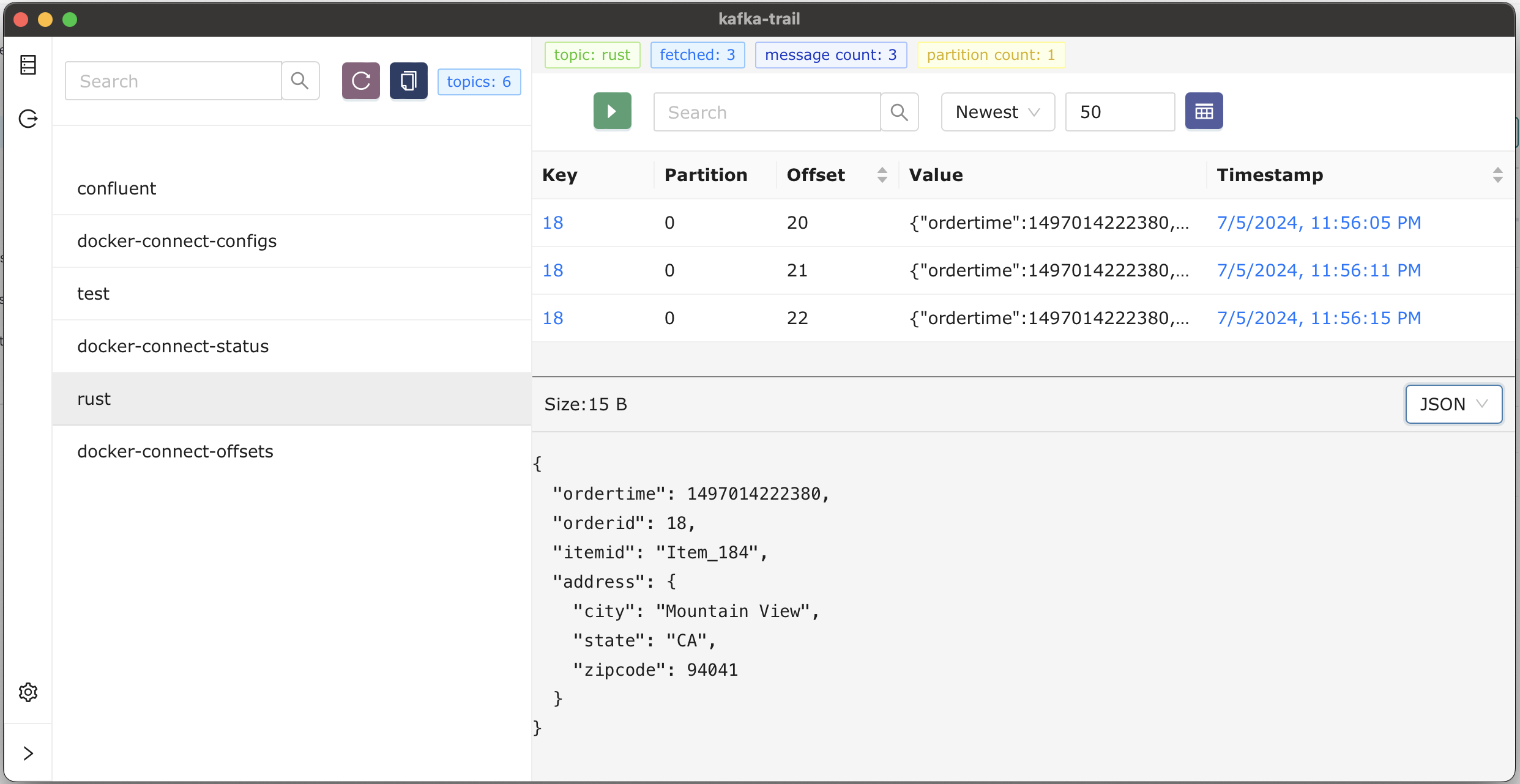Screen dimensions: 1520x784
Task: Open the JSON format dropdown
Action: coord(1453,404)
